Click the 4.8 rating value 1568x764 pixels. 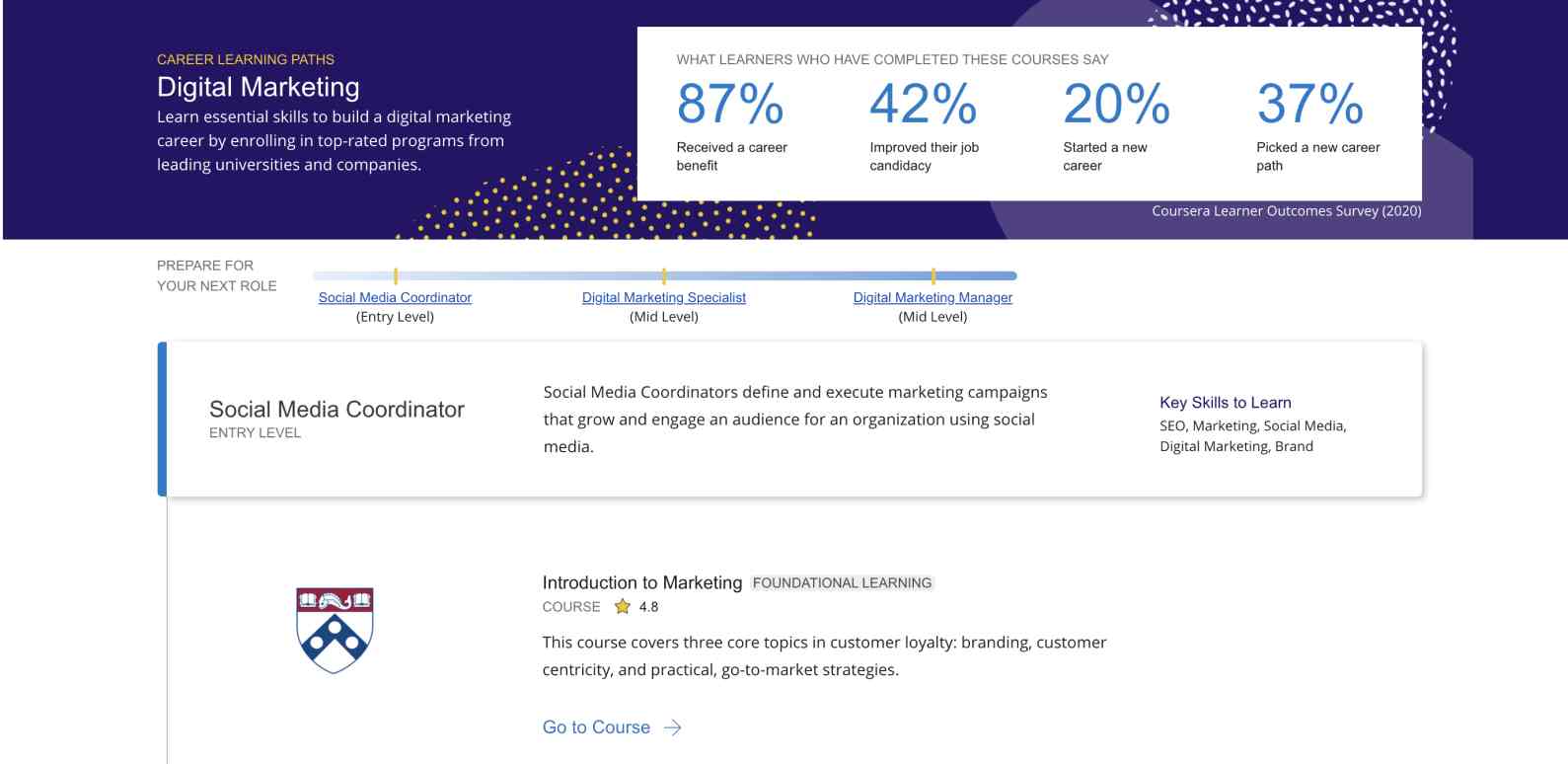[648, 606]
